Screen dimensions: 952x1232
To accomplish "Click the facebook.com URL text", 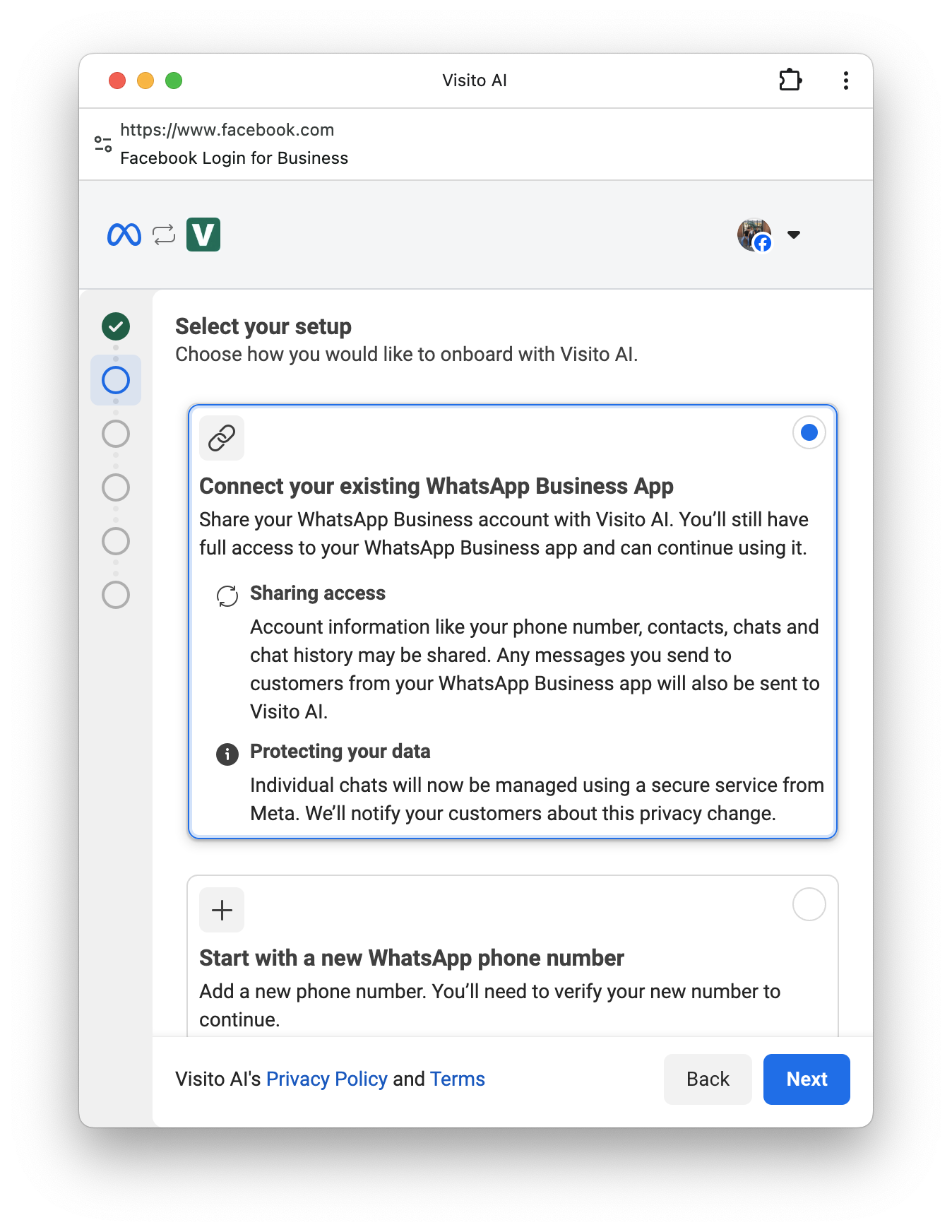I will pos(227,130).
